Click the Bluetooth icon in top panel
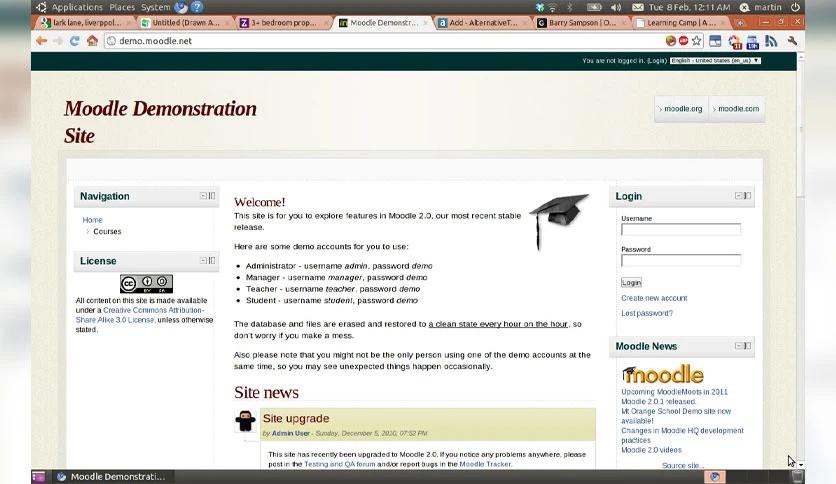This screenshot has width=836, height=484. point(570,7)
